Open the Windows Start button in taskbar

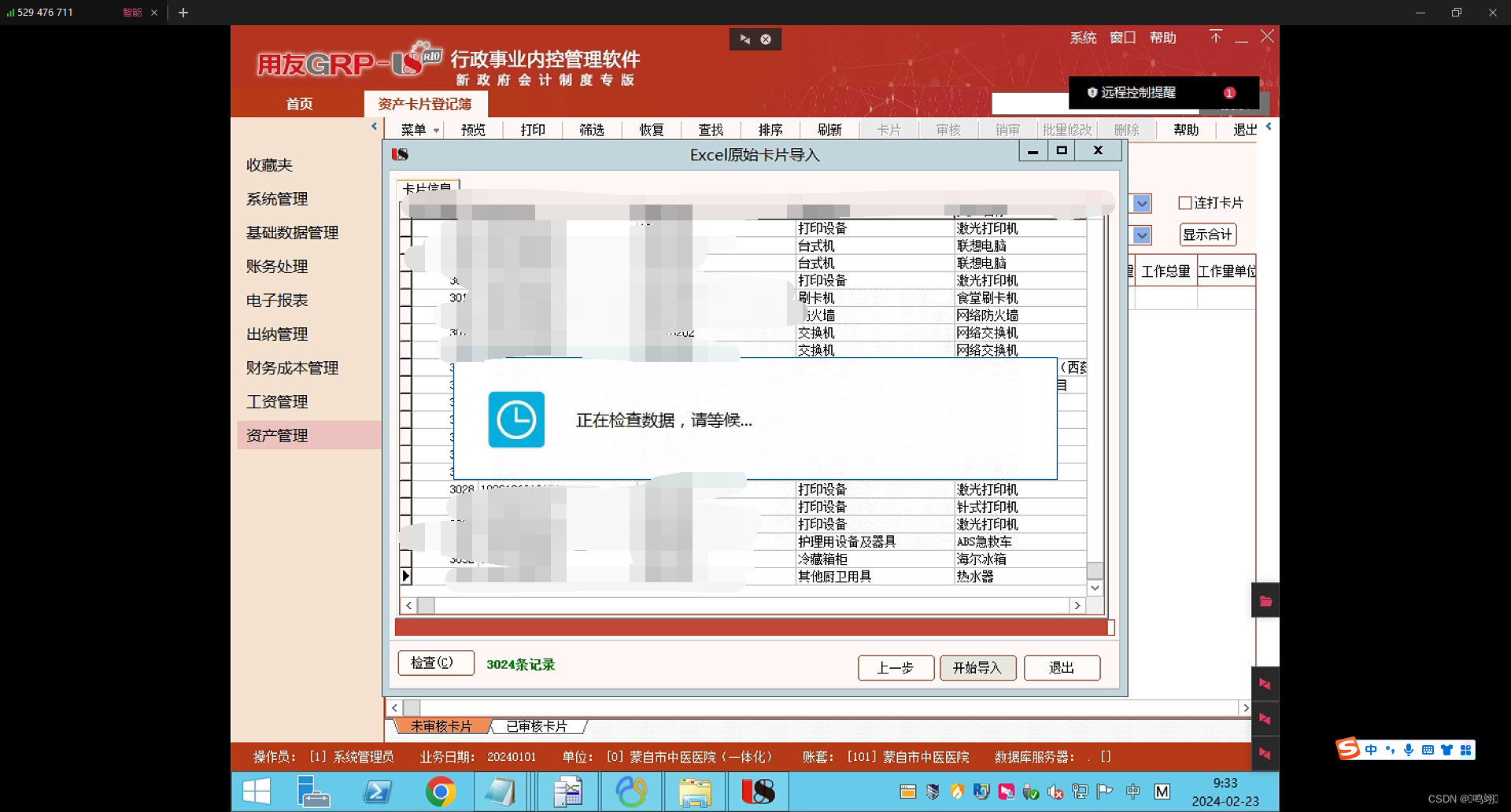coord(257,791)
